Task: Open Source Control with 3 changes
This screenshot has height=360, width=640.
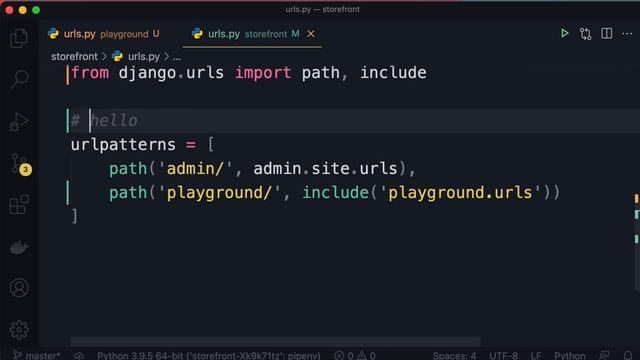Action: pos(20,164)
